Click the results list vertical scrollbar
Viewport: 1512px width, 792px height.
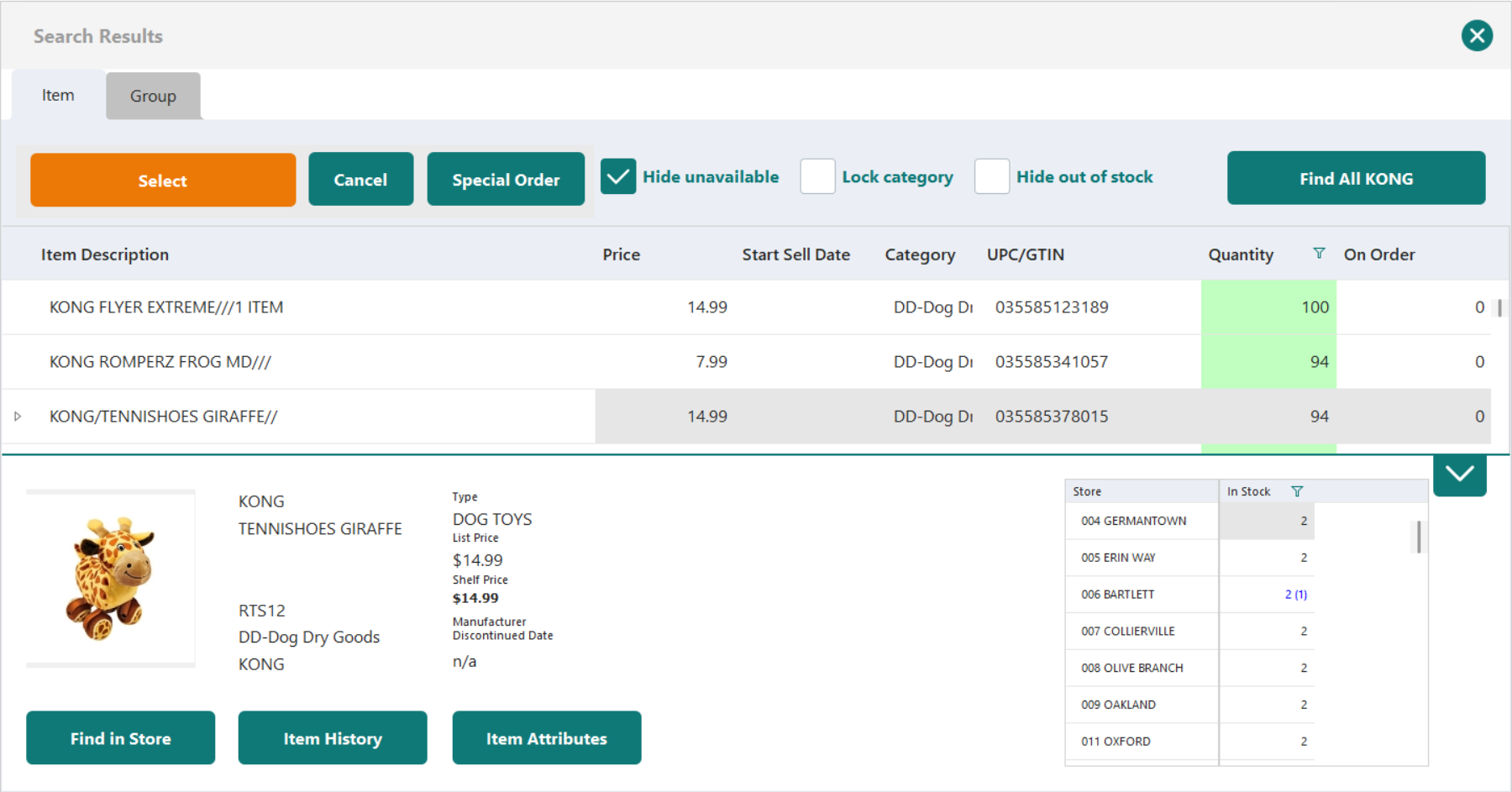(x=1499, y=308)
